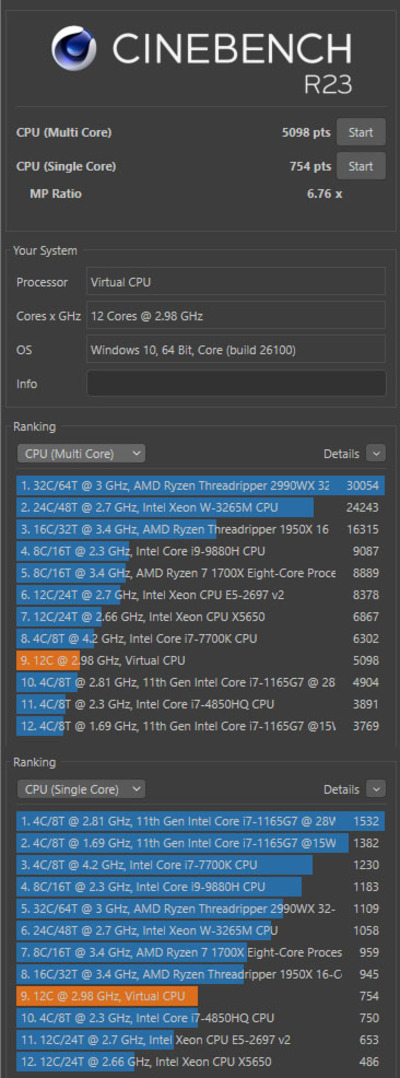
Task: Click the Details label in single core ranking
Action: tap(342, 789)
